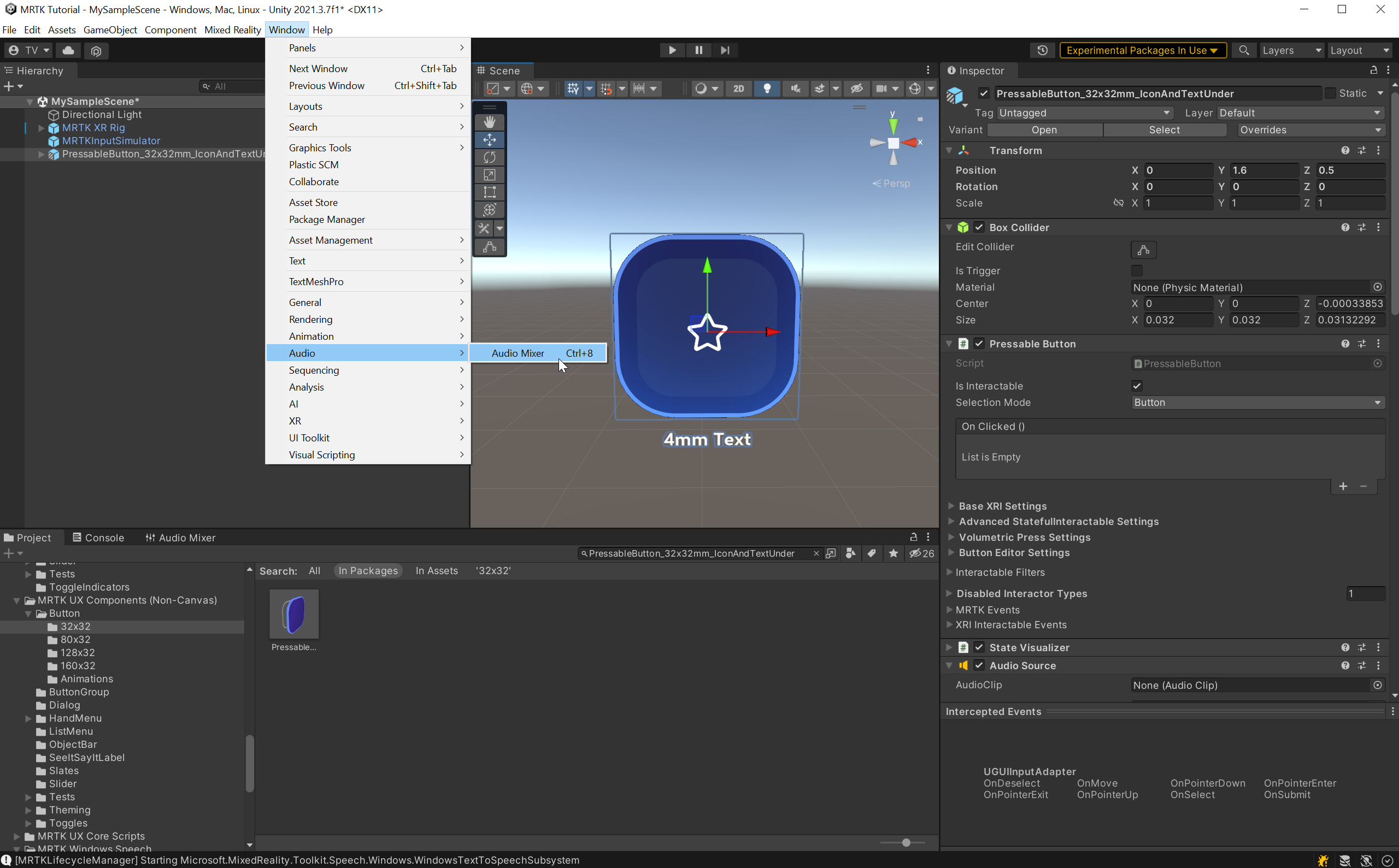1399x868 pixels.
Task: Select the Pressable button prefab thumbnail
Action: [293, 613]
